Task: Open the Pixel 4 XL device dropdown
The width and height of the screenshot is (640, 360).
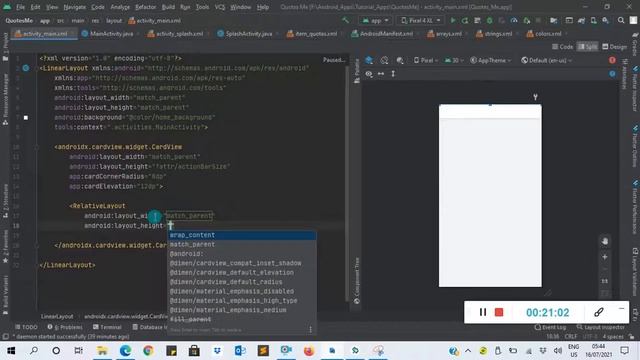Action: tap(421, 20)
